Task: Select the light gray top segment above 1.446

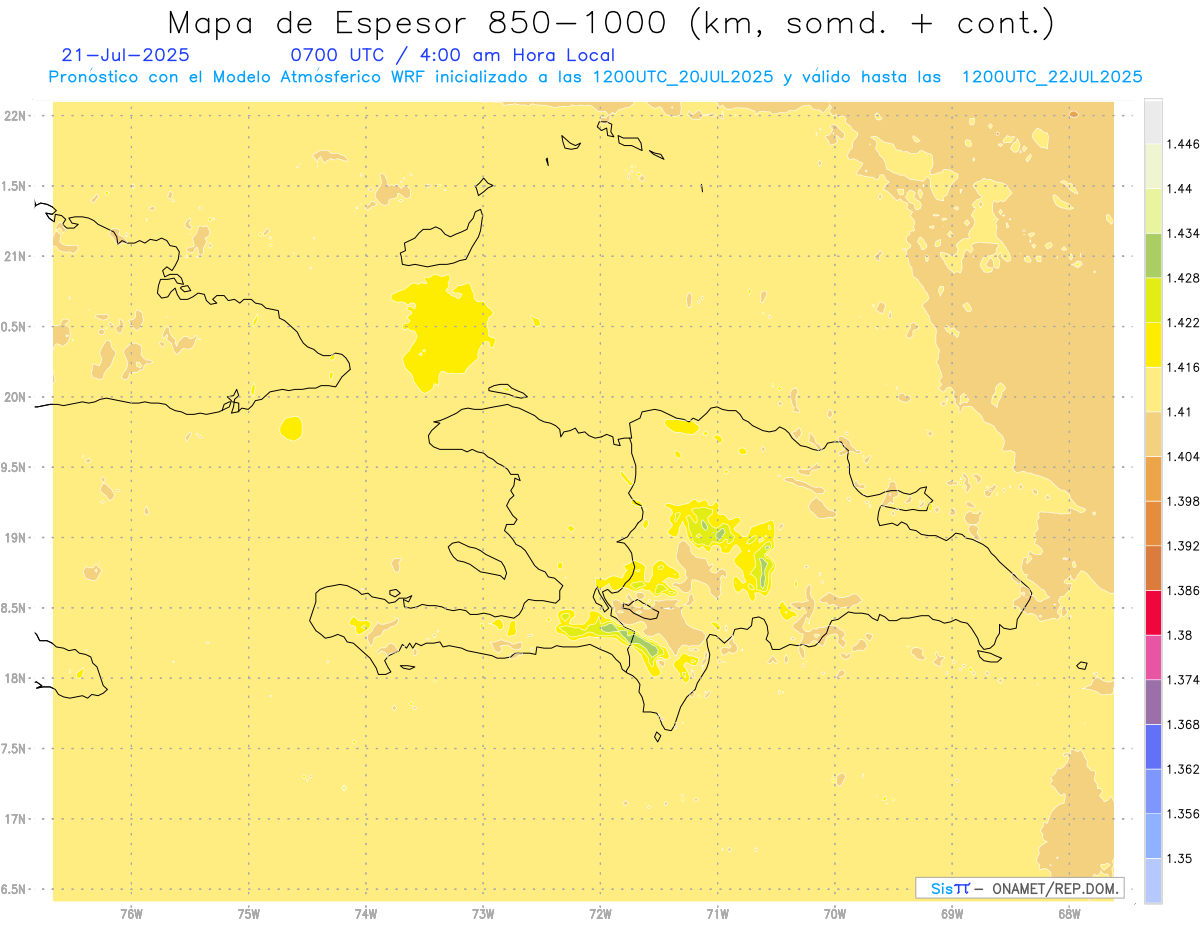Action: pos(1153,121)
